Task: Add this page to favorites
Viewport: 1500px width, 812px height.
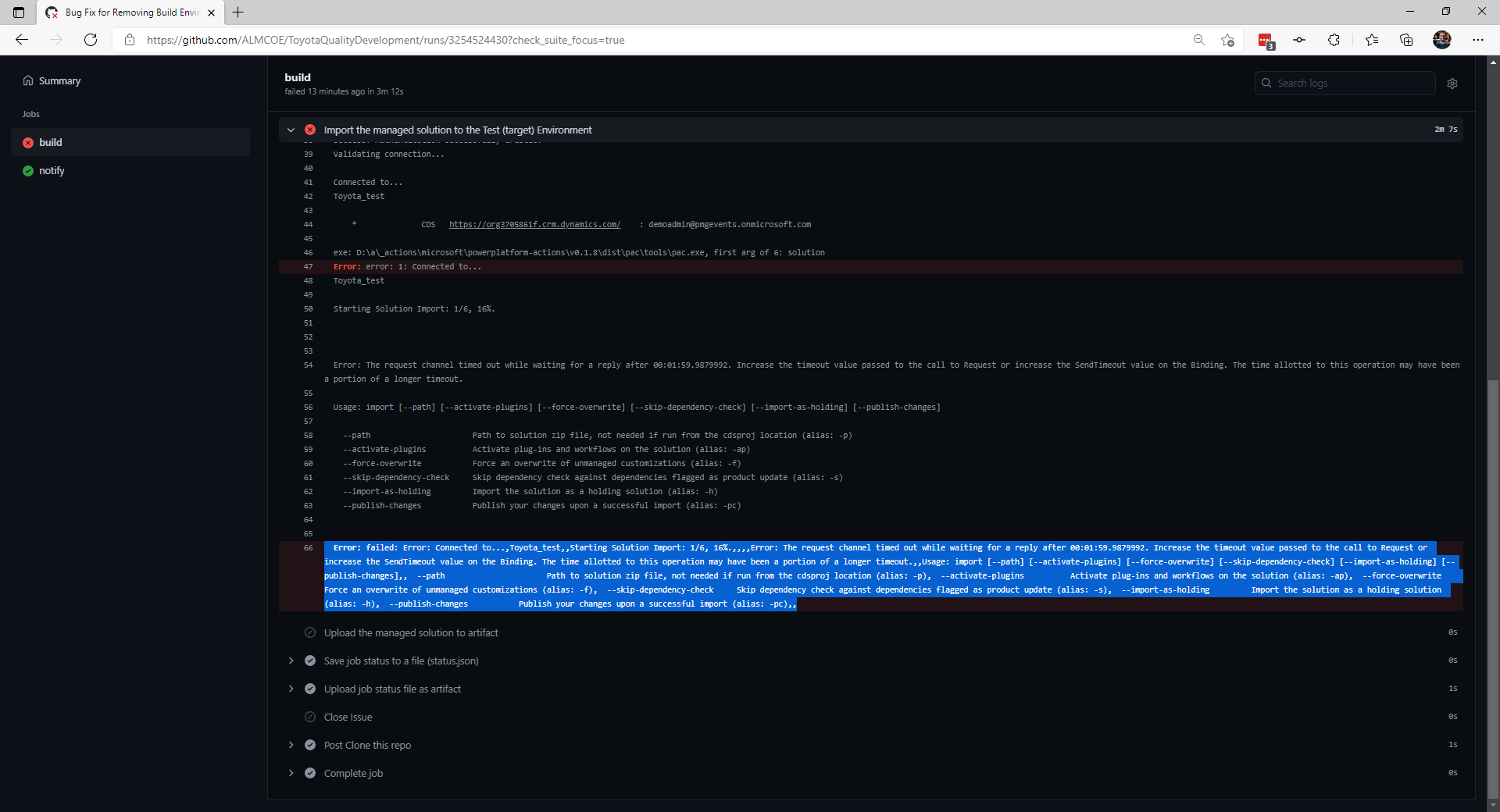Action: (x=1228, y=40)
